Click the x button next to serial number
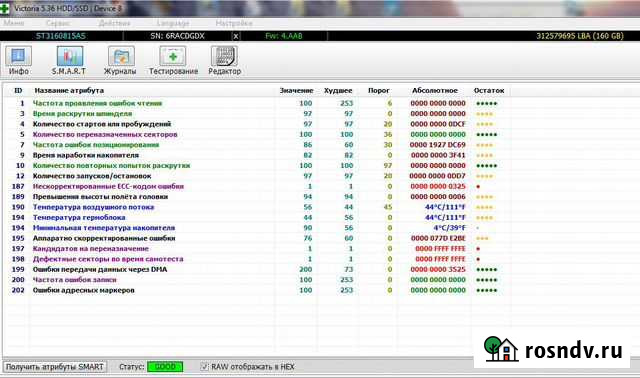The image size is (640, 378). click(236, 36)
